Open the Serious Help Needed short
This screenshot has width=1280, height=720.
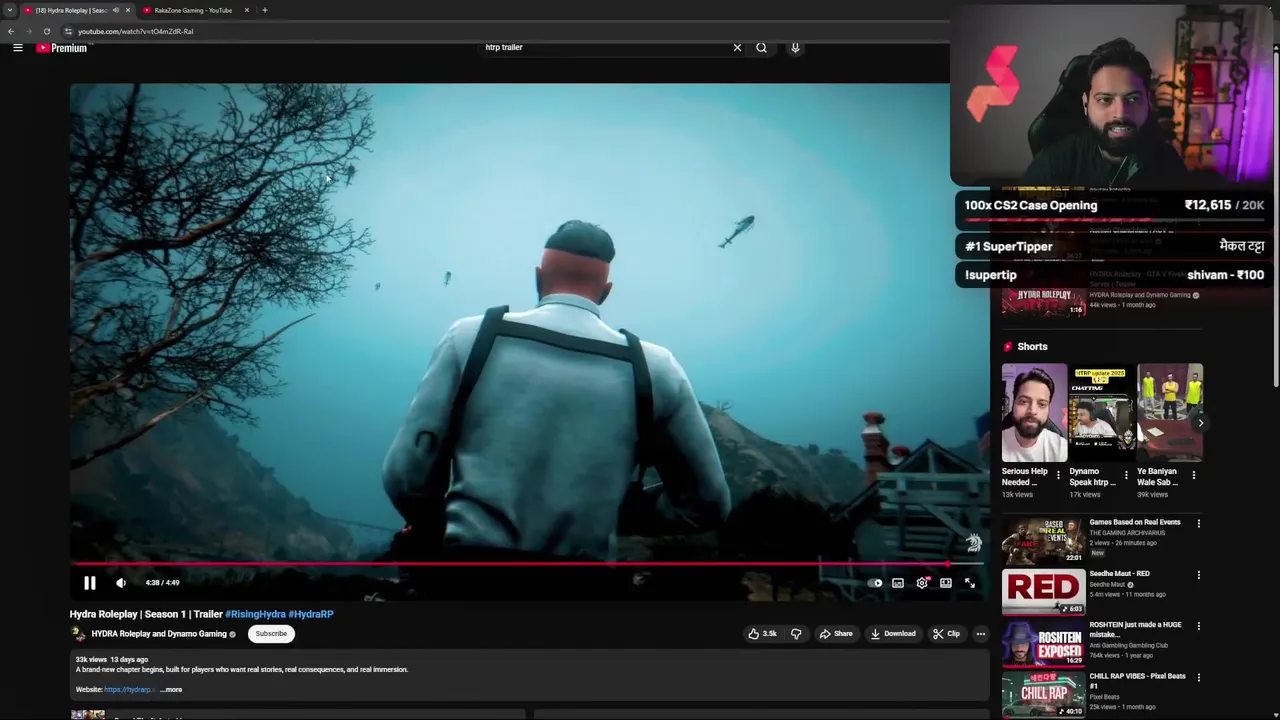1033,413
